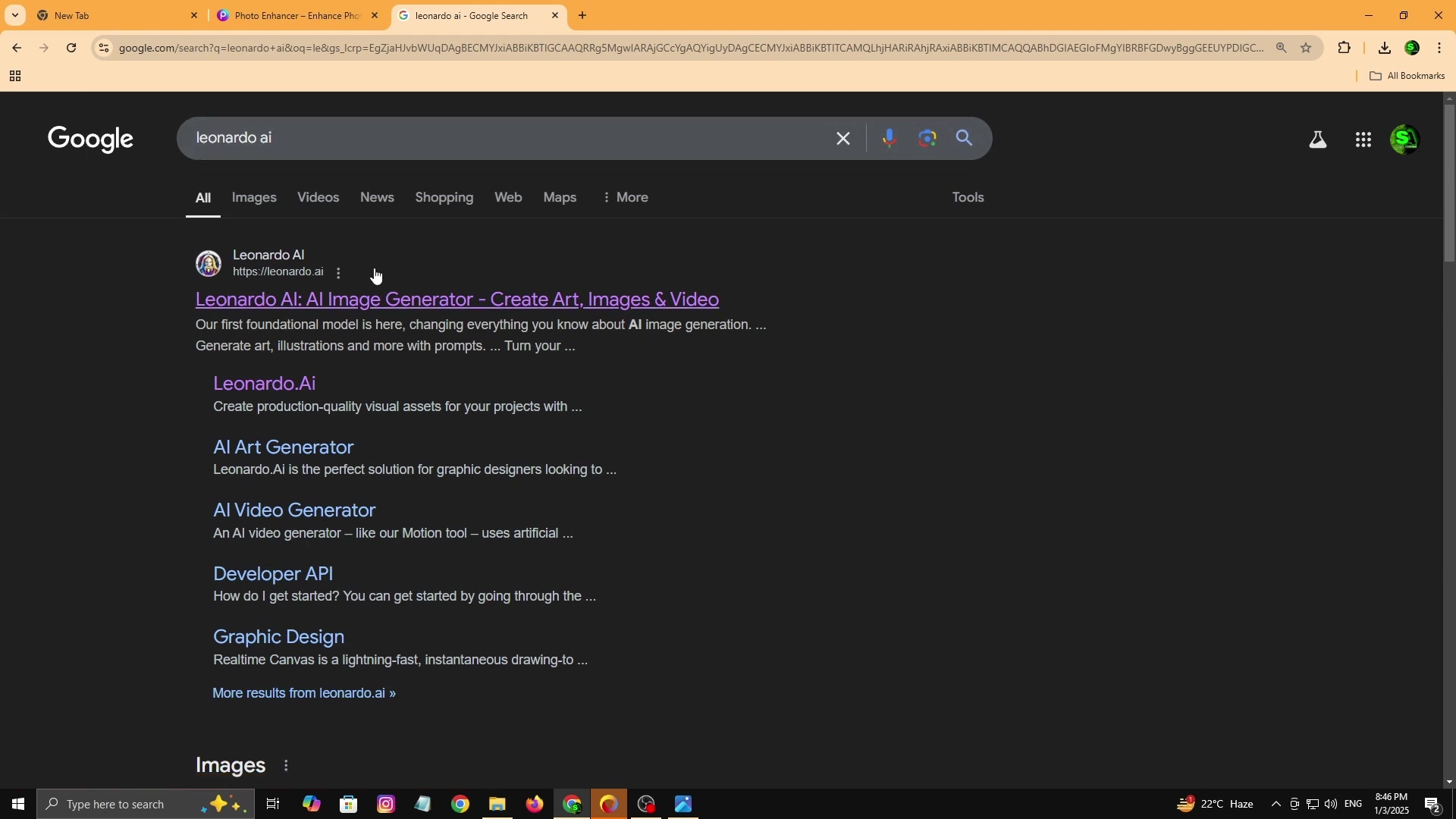Switch input language ENG indicator
The image size is (1456, 819).
pyautogui.click(x=1354, y=804)
